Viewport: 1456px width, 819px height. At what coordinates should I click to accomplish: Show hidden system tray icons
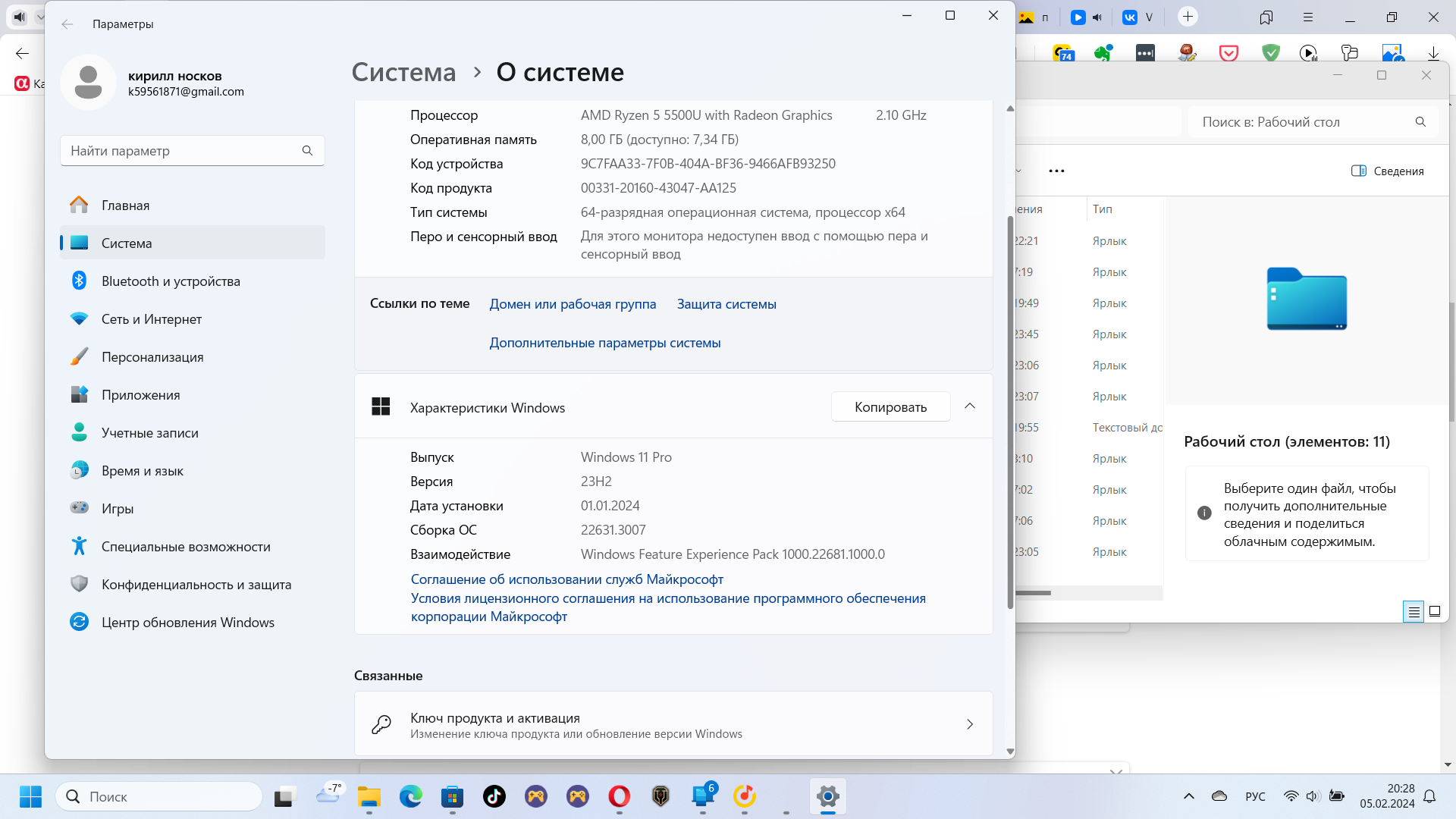click(x=1188, y=796)
